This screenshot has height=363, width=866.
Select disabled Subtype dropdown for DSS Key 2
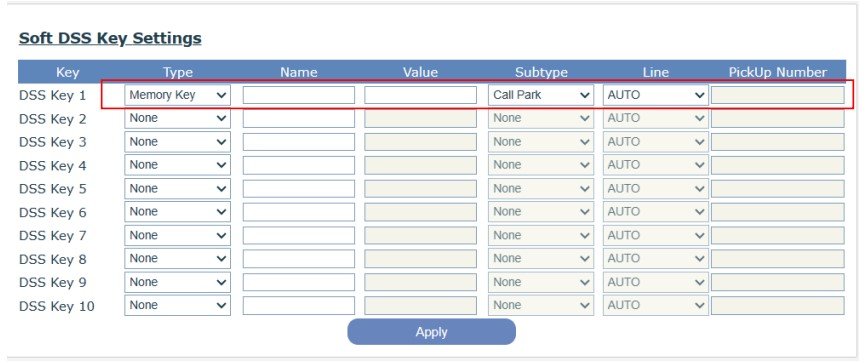[x=541, y=118]
